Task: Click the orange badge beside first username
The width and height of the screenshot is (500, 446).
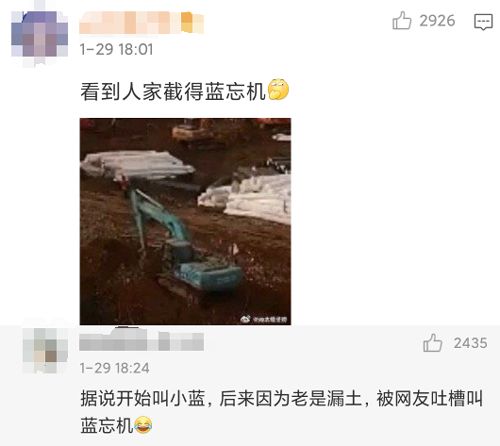Action: (192, 23)
